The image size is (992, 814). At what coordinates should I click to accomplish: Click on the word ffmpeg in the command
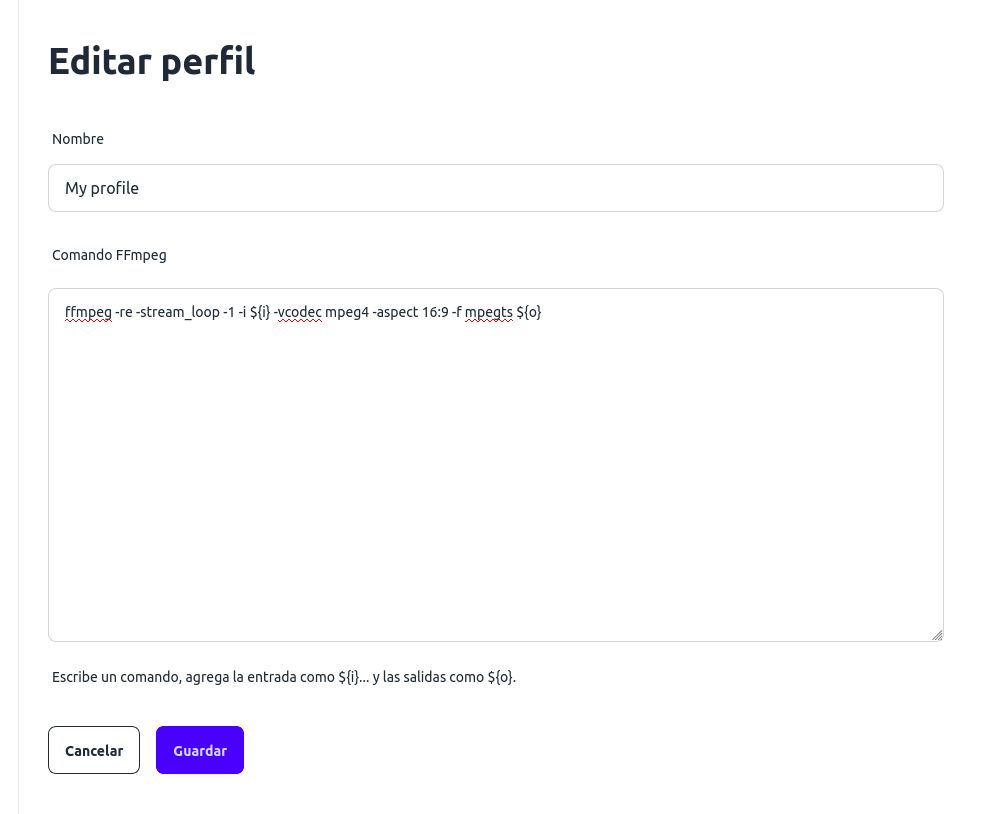pyautogui.click(x=88, y=312)
